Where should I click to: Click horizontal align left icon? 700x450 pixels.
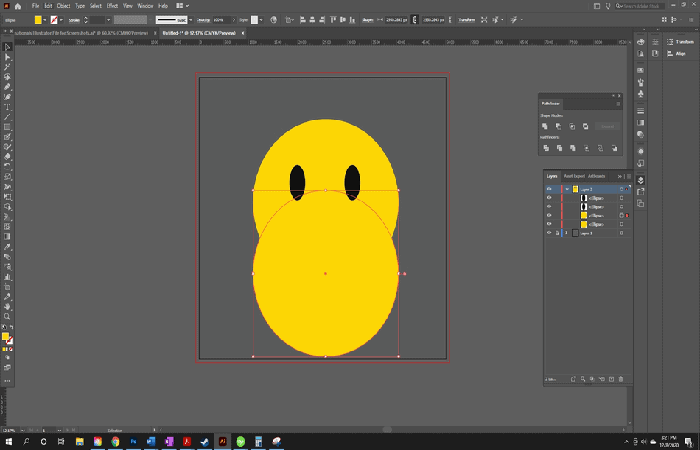point(303,20)
